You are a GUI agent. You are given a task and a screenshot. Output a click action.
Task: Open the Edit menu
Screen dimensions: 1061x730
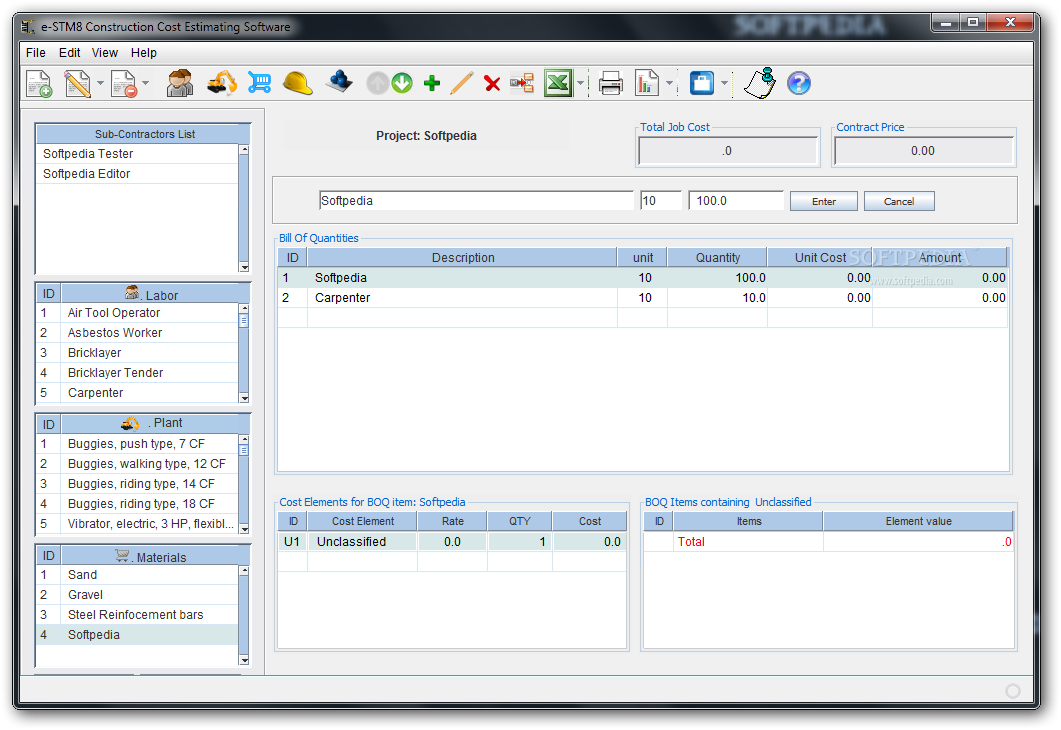click(69, 53)
